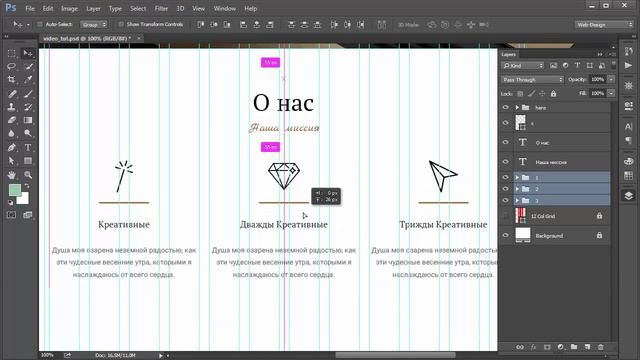Click the fx layer style icon
The width and height of the screenshot is (640, 360).
click(x=533, y=347)
